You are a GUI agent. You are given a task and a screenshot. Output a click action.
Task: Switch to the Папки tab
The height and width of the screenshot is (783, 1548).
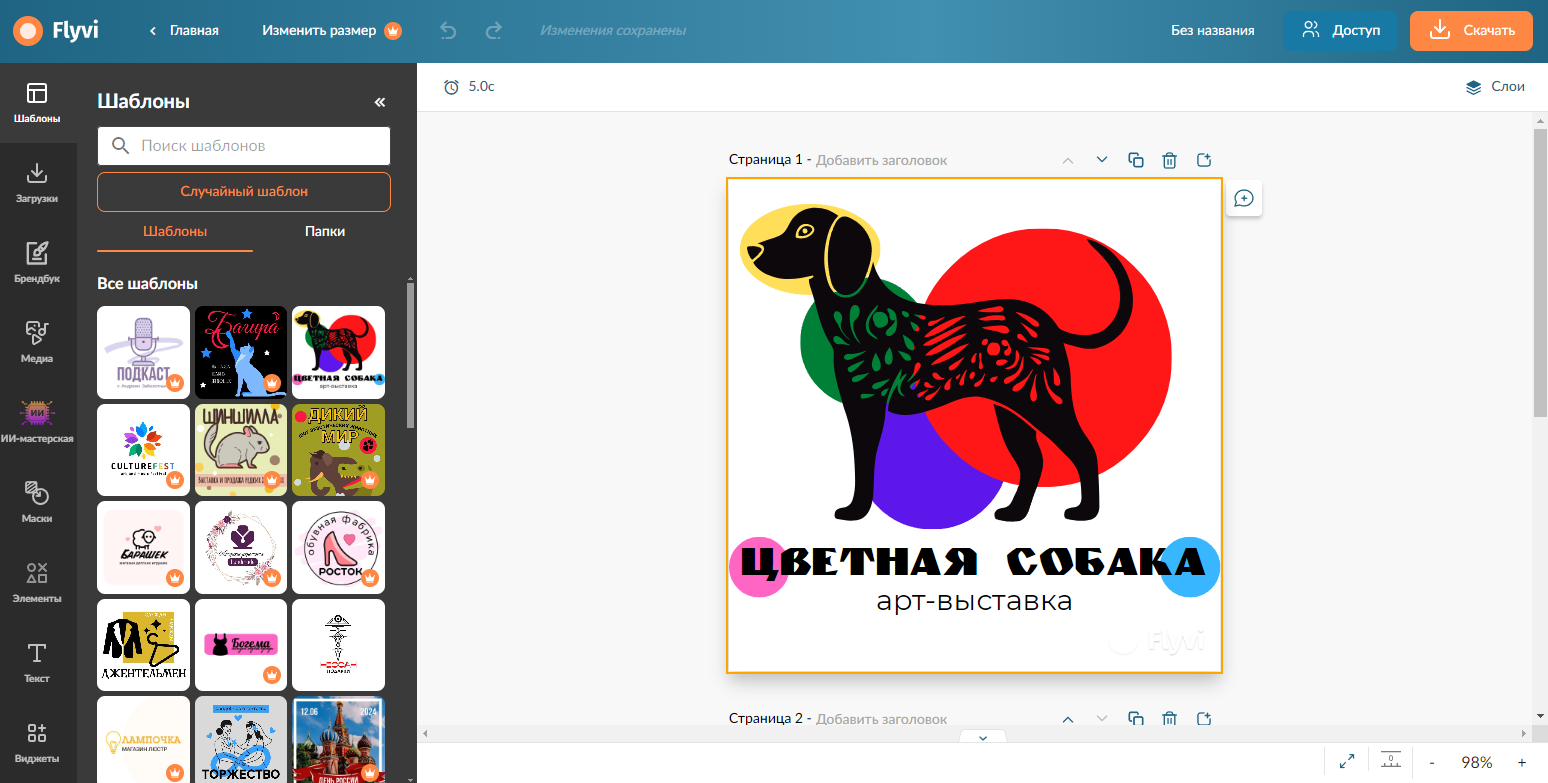[x=325, y=231]
